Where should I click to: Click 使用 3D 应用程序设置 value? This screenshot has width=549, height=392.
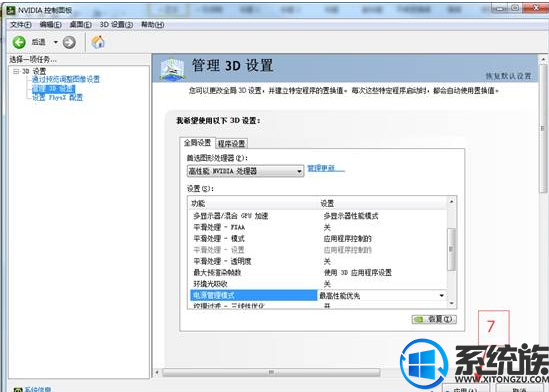pyautogui.click(x=357, y=272)
